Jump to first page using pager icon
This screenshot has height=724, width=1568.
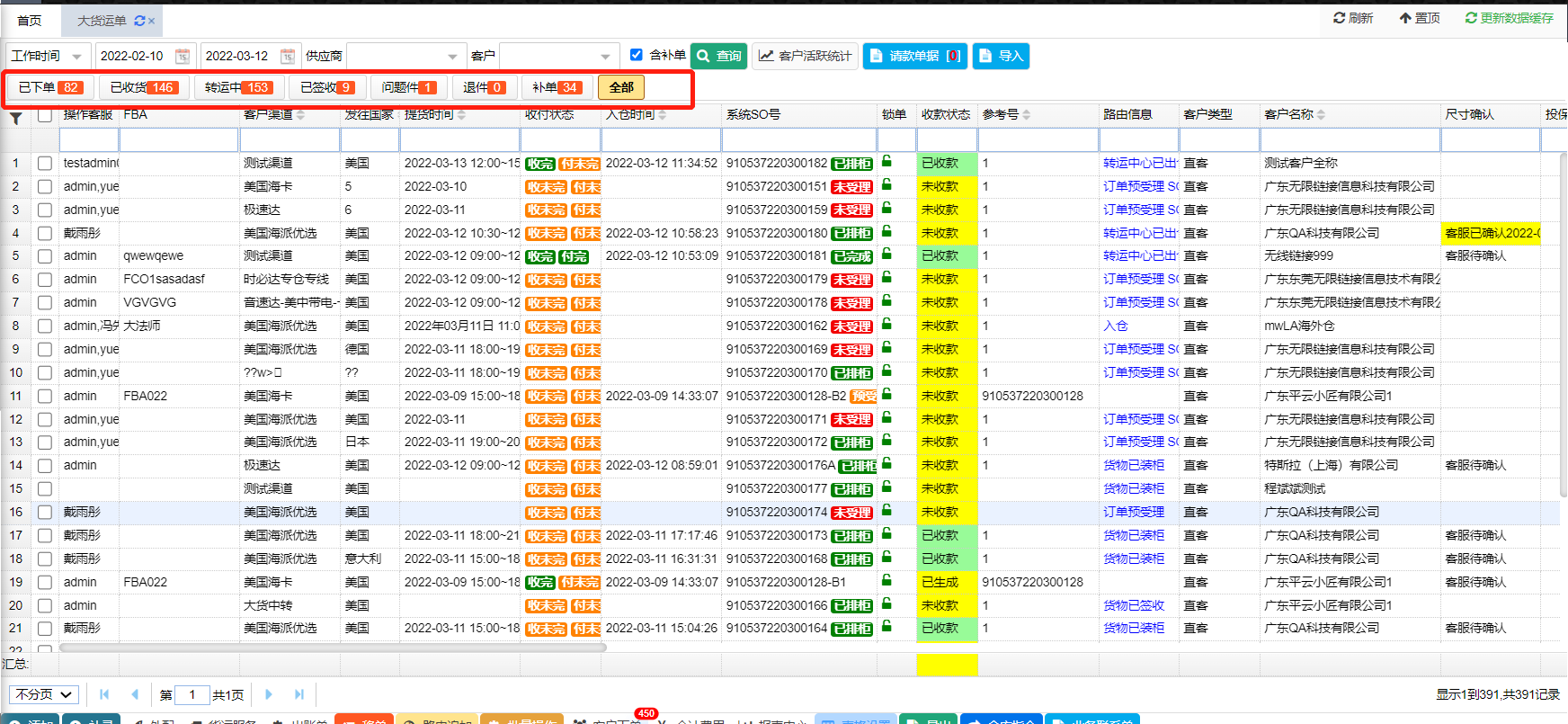104,694
